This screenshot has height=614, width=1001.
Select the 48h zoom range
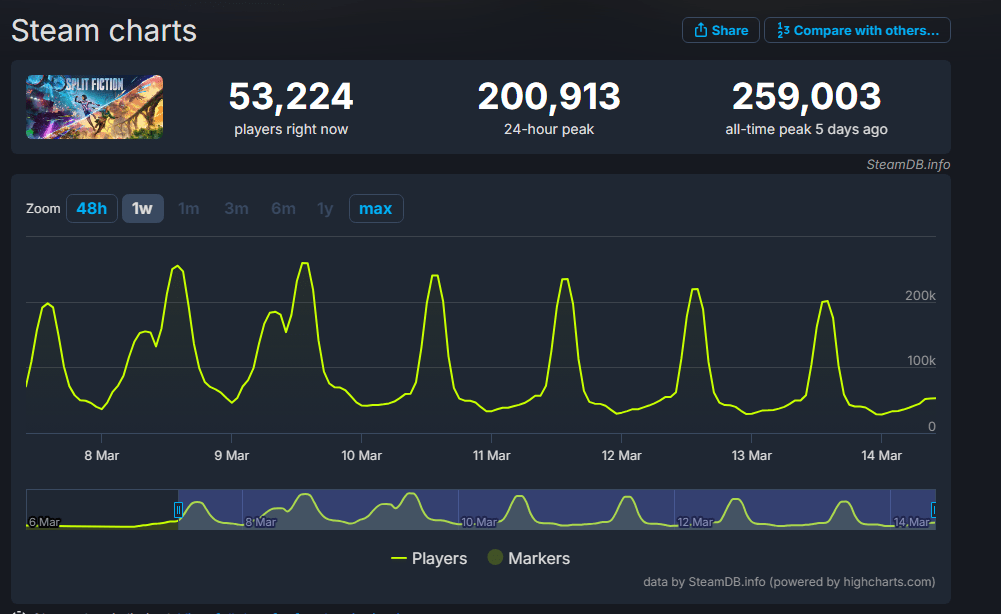[92, 209]
